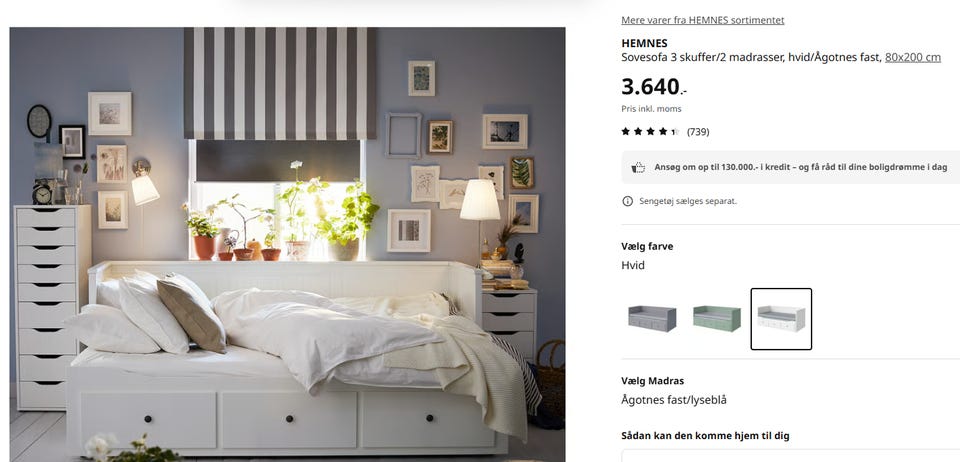The width and height of the screenshot is (960, 462).
Task: Click the Hvid colour label
Action: tap(632, 266)
